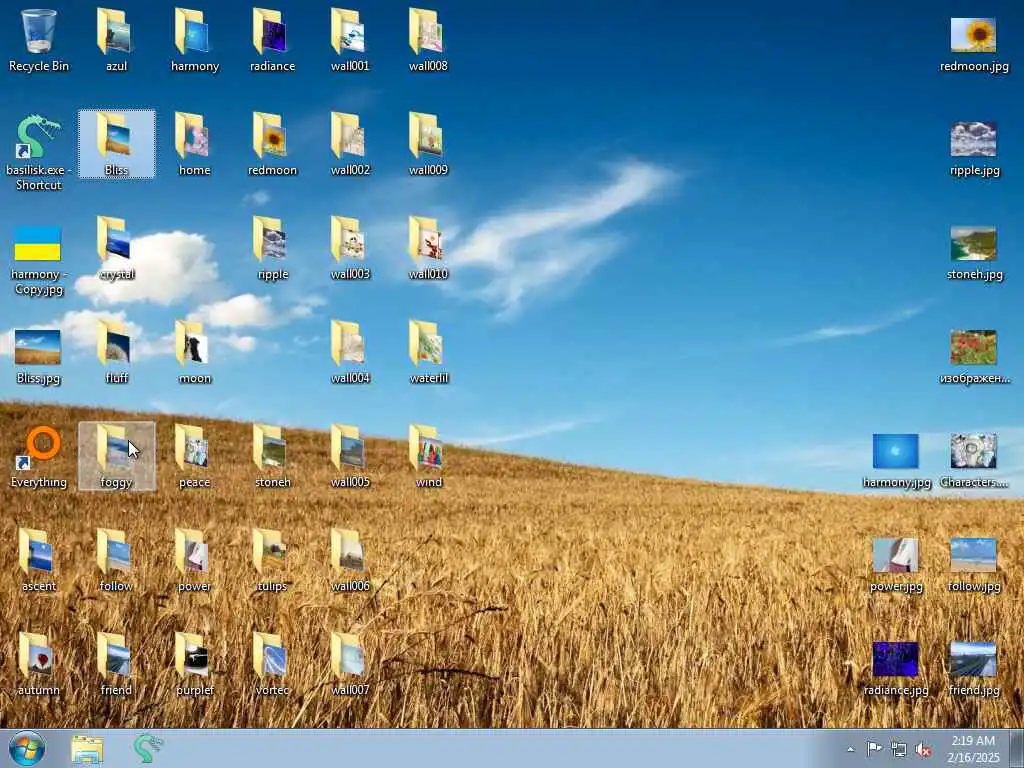This screenshot has width=1024, height=768.
Task: Select the redmoon folder
Action: click(272, 144)
